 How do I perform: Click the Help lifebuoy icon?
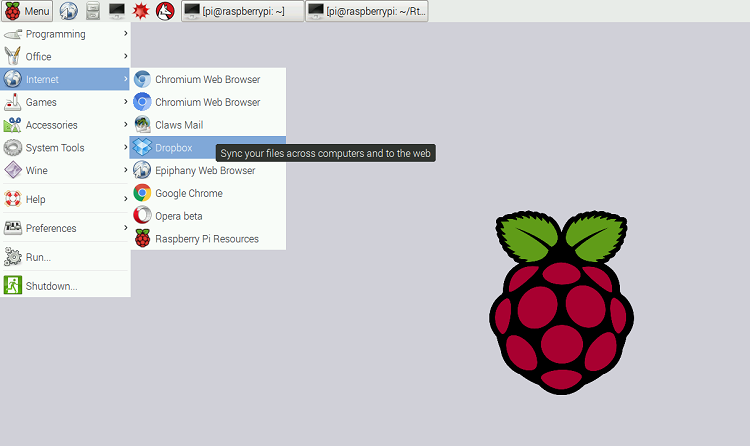12,199
